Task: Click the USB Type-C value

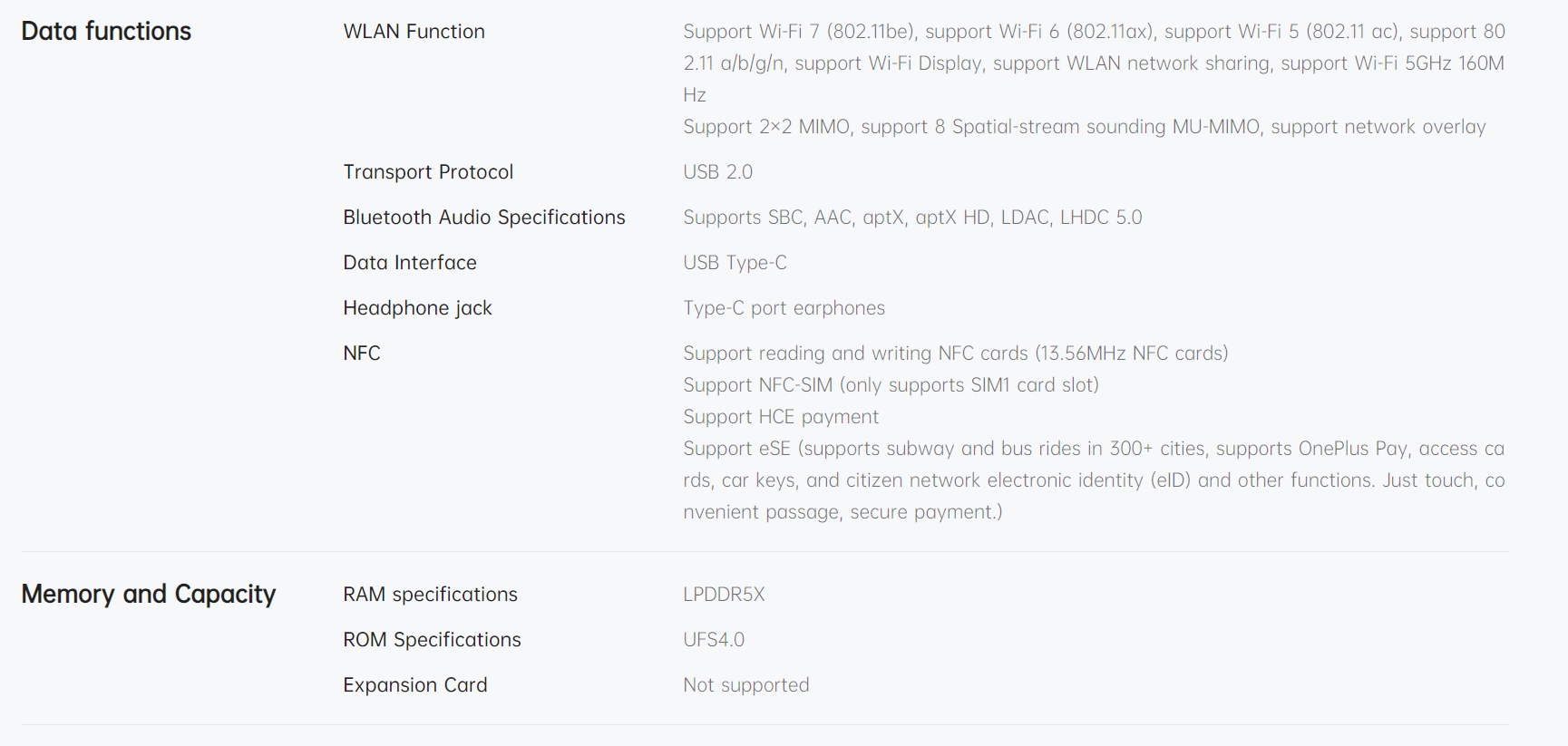Action: click(x=735, y=263)
